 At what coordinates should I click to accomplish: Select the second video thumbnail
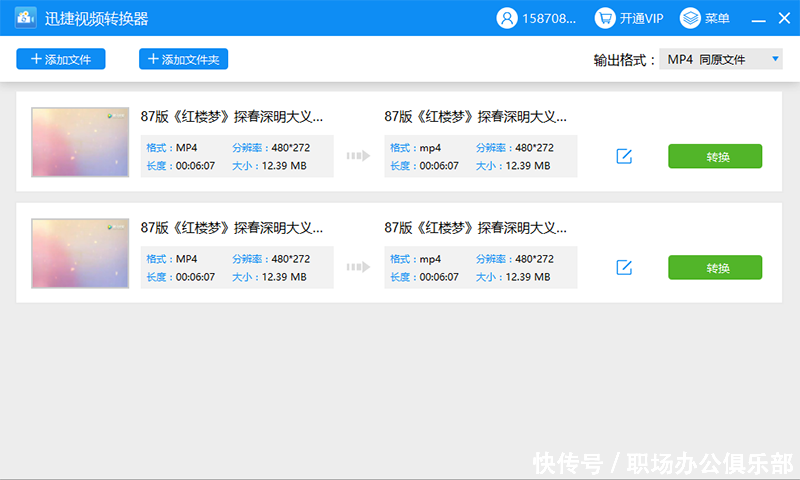tap(80, 253)
